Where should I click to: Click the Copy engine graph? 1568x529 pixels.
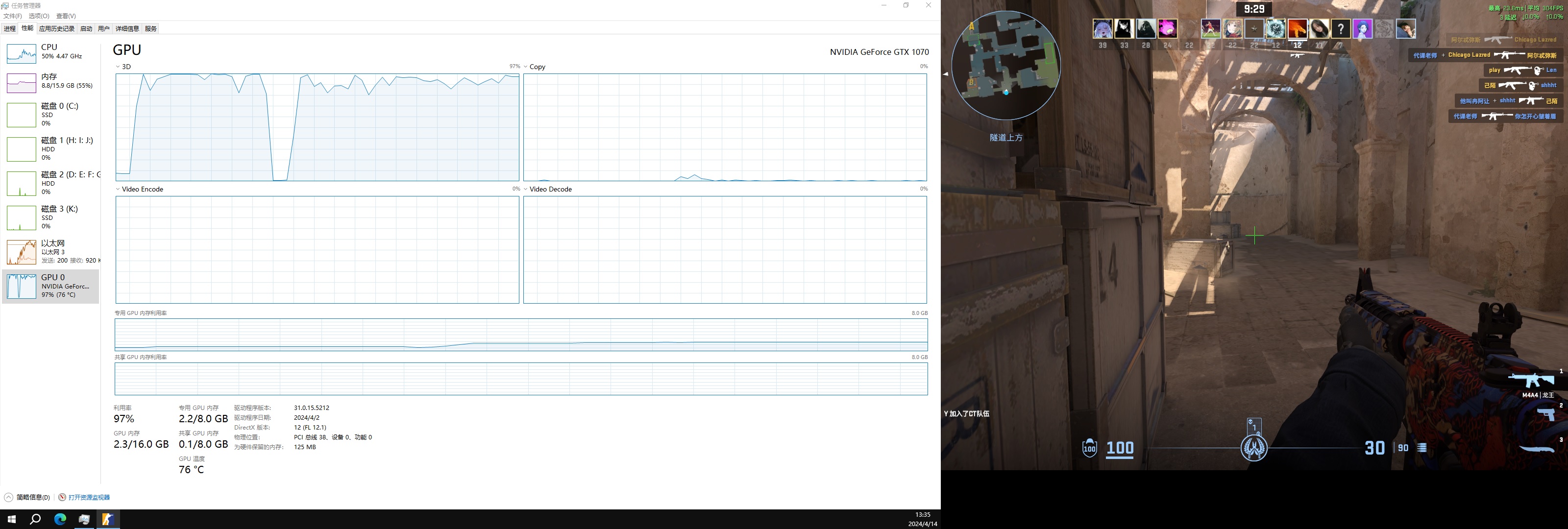click(725, 127)
